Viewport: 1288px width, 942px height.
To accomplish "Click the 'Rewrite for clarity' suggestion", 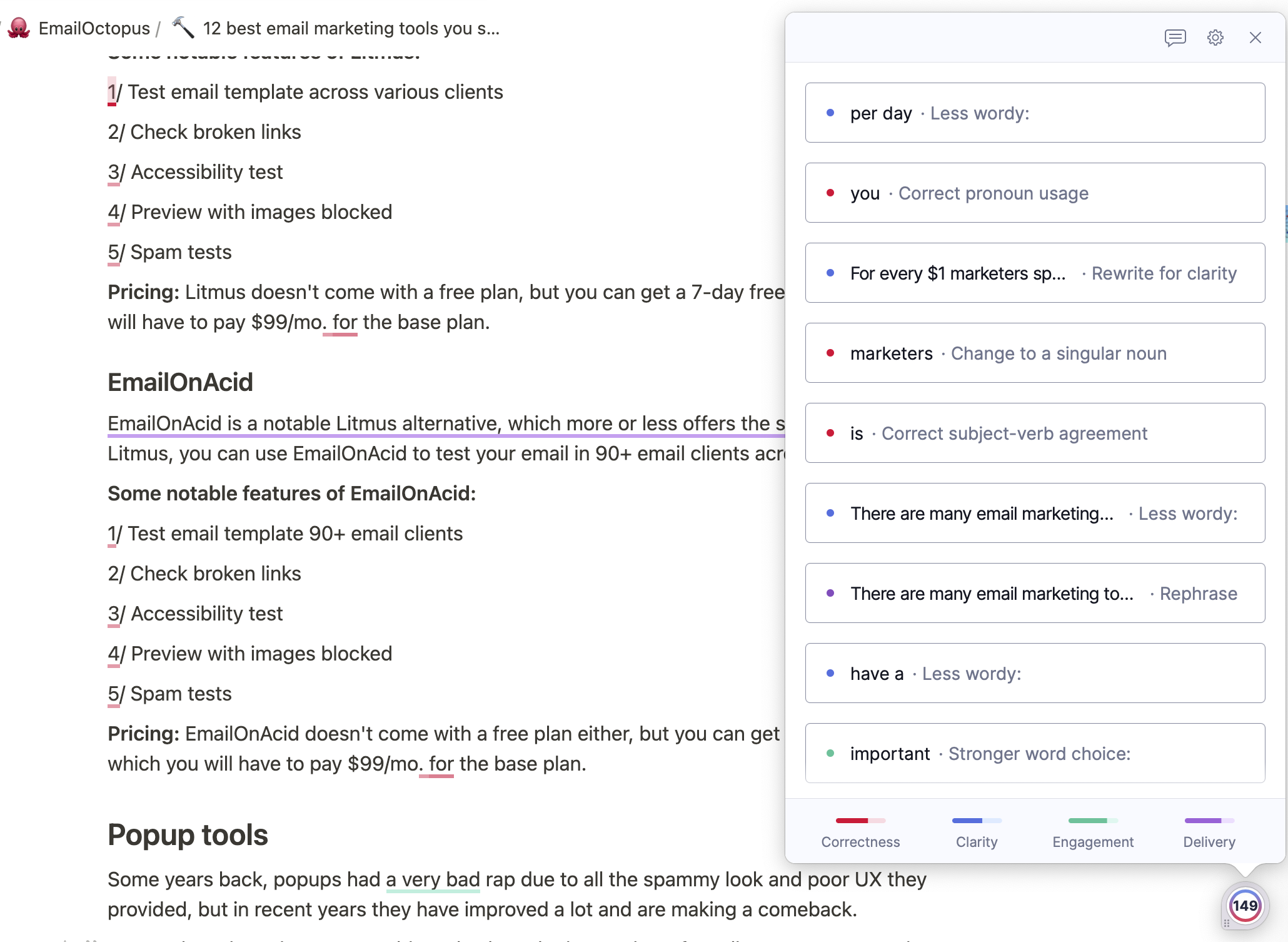I will tap(1035, 273).
